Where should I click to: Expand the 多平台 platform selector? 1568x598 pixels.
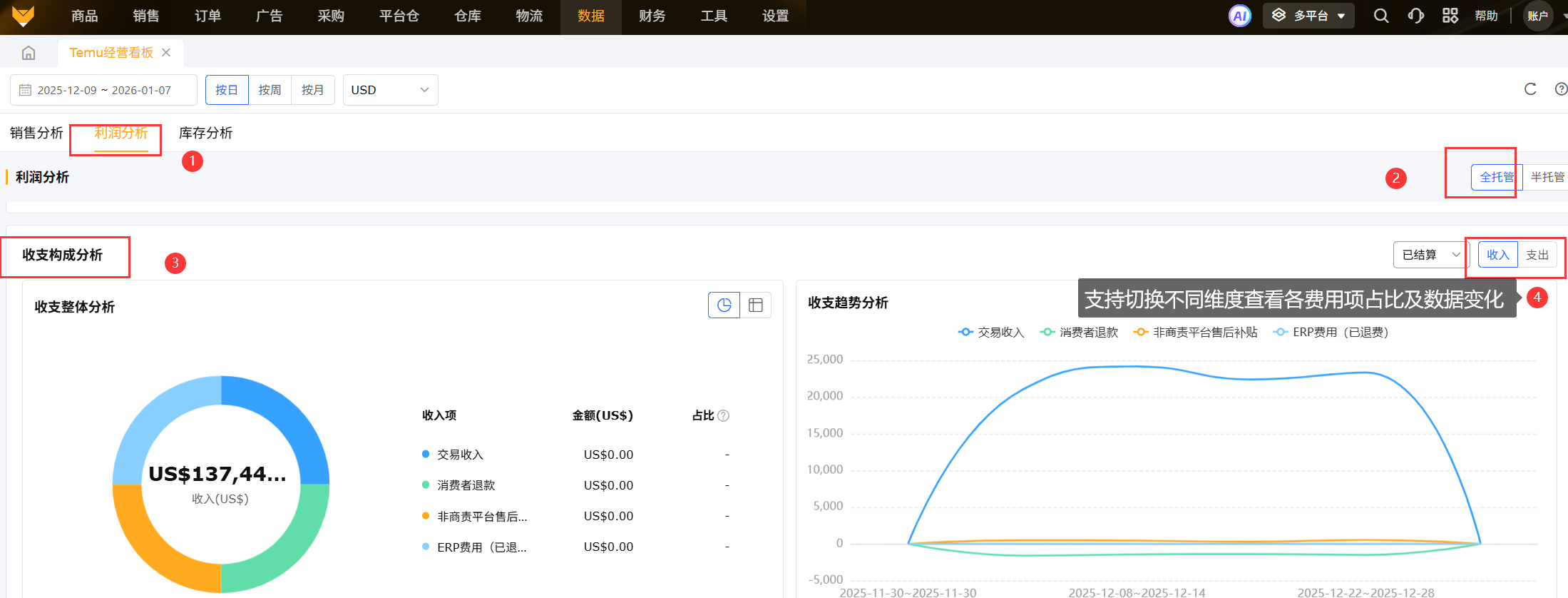[x=1308, y=16]
